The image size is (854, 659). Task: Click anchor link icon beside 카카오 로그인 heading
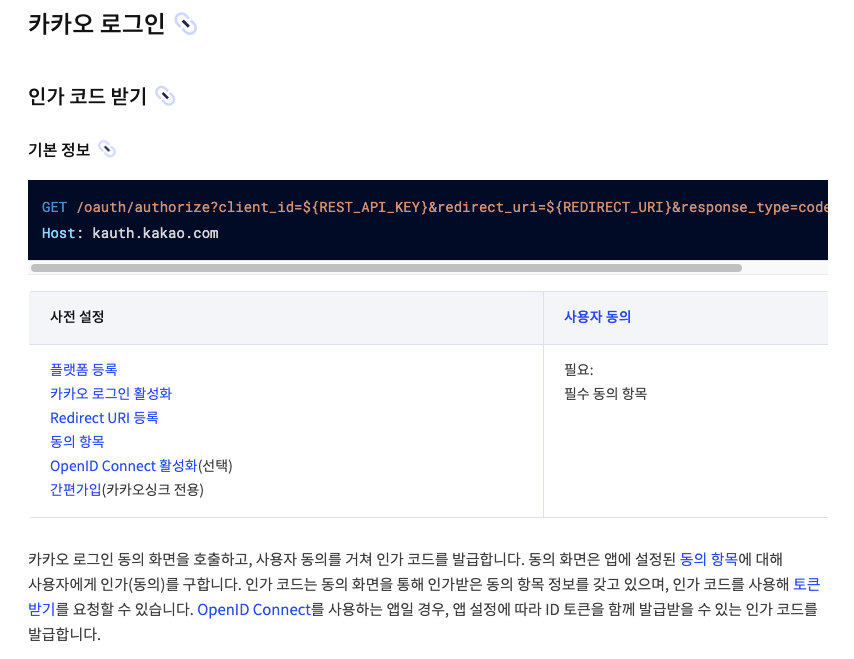[x=185, y=24]
